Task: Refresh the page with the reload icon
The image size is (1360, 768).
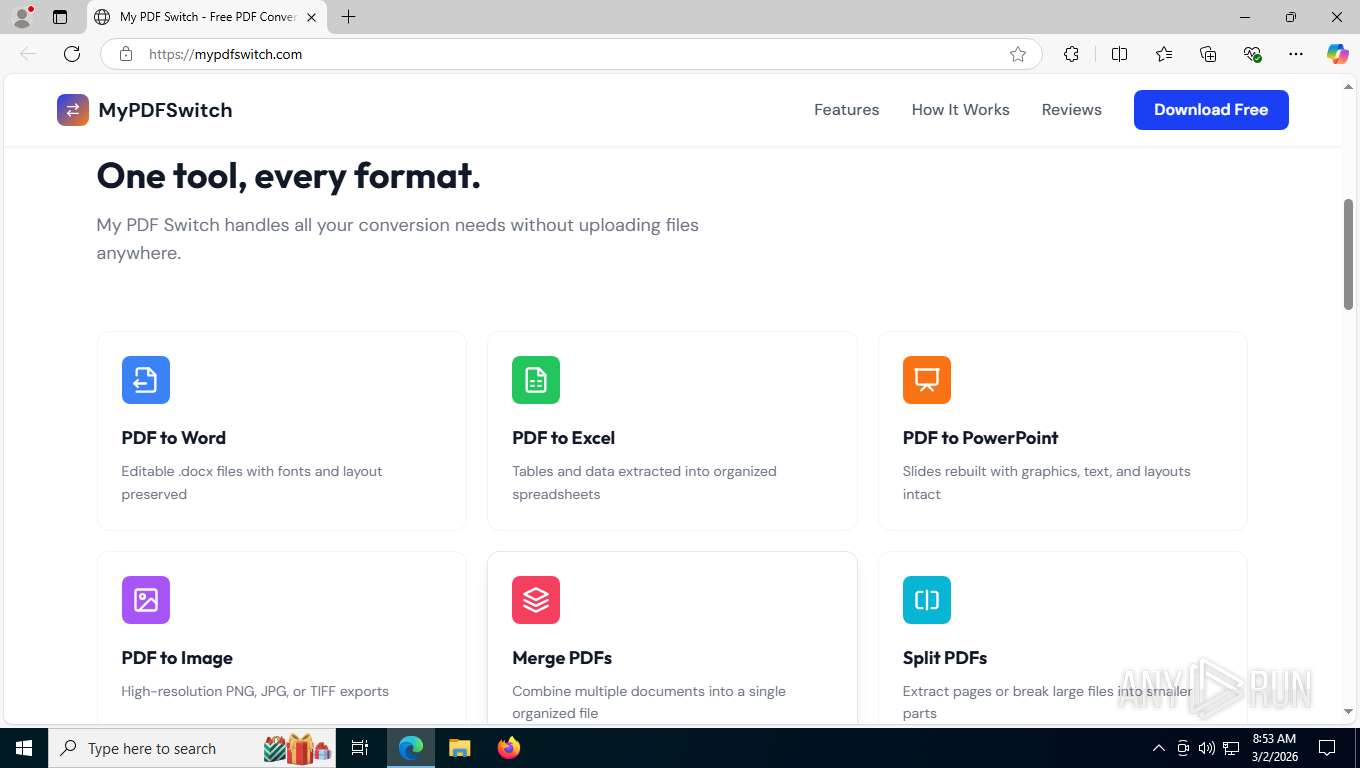Action: click(x=72, y=54)
